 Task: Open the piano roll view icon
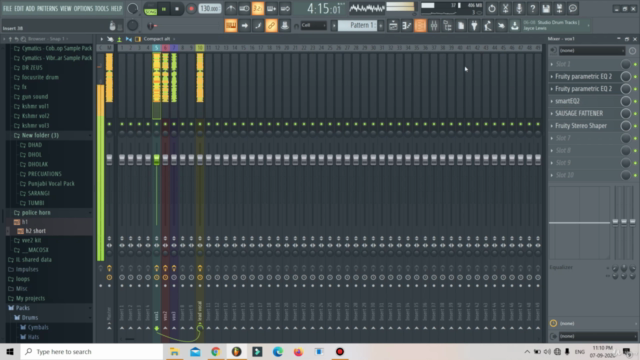point(407,26)
